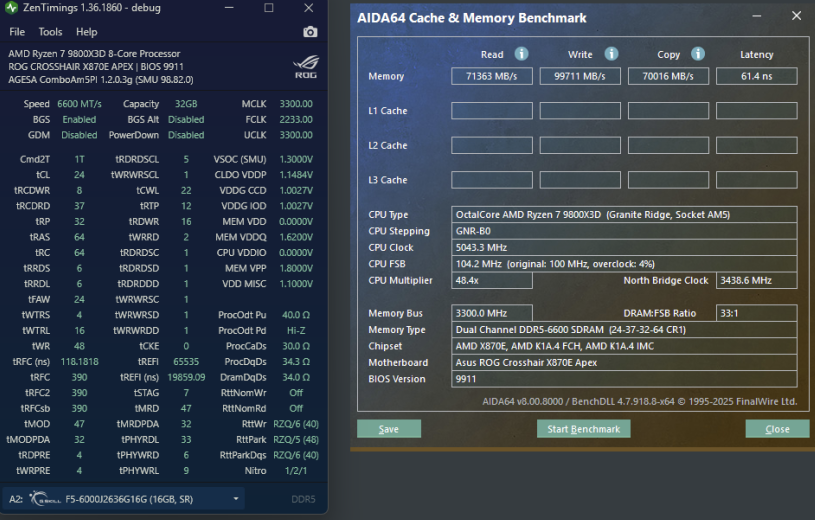Select CPU FSB value 104.2 MHz
Image resolution: width=815 pixels, height=520 pixels.
(624, 264)
